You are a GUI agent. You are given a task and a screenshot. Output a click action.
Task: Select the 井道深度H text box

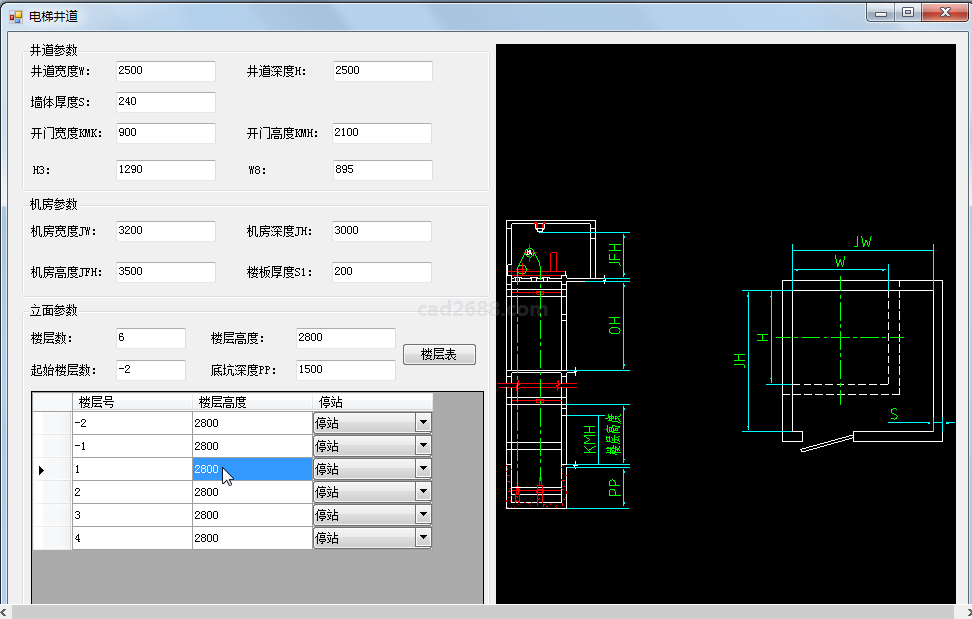pyautogui.click(x=382, y=71)
